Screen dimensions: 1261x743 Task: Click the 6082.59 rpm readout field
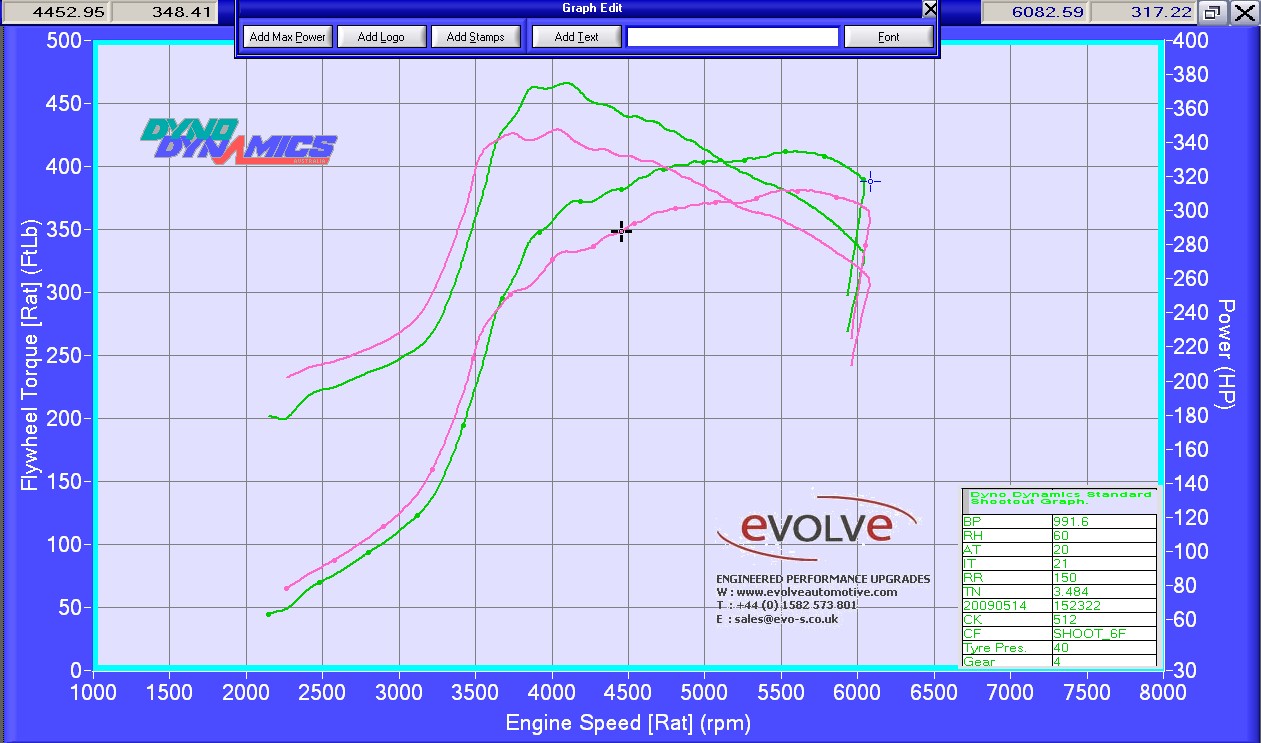[1035, 12]
